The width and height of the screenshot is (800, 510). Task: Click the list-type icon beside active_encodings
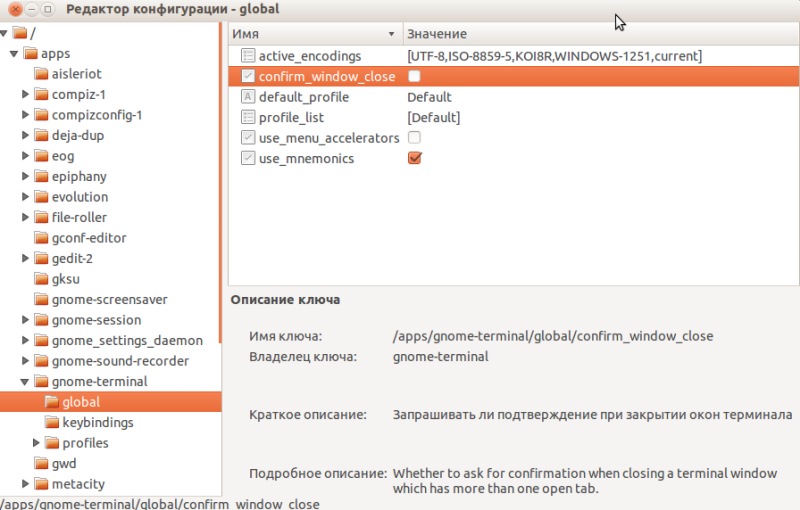(248, 56)
